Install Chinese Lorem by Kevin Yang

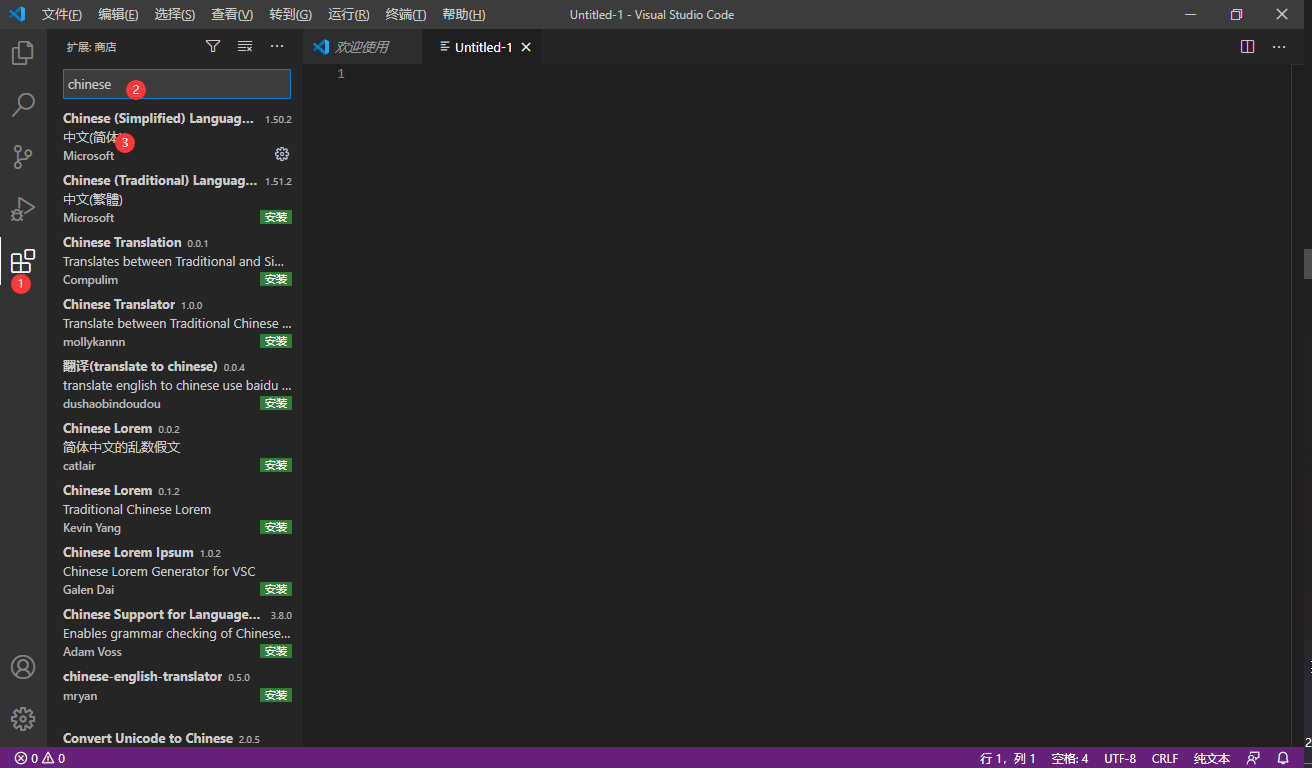pyautogui.click(x=276, y=527)
